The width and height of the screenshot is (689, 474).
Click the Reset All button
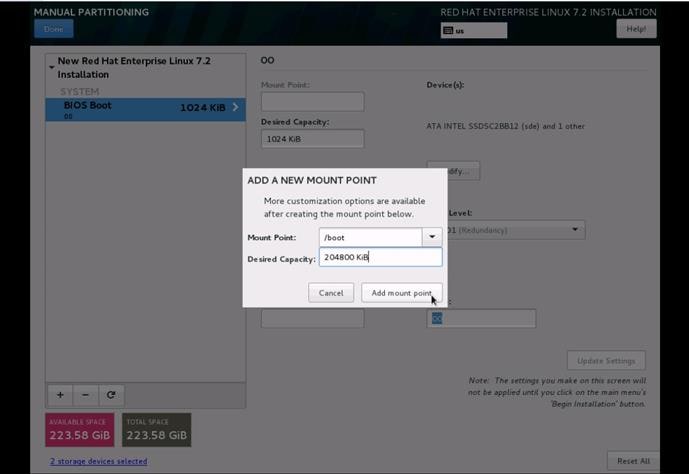tap(633, 461)
